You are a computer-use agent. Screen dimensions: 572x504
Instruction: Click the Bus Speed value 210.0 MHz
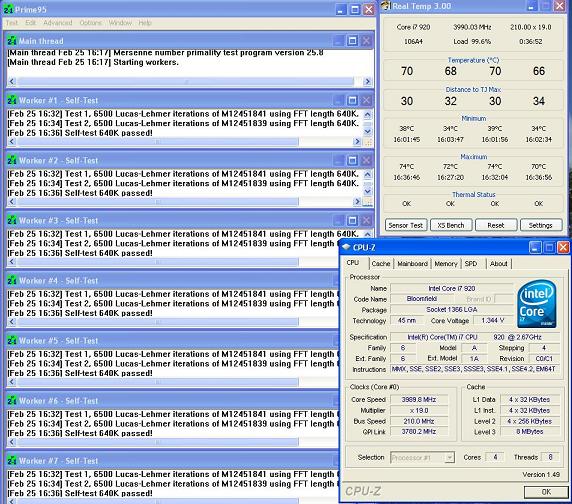tap(419, 421)
